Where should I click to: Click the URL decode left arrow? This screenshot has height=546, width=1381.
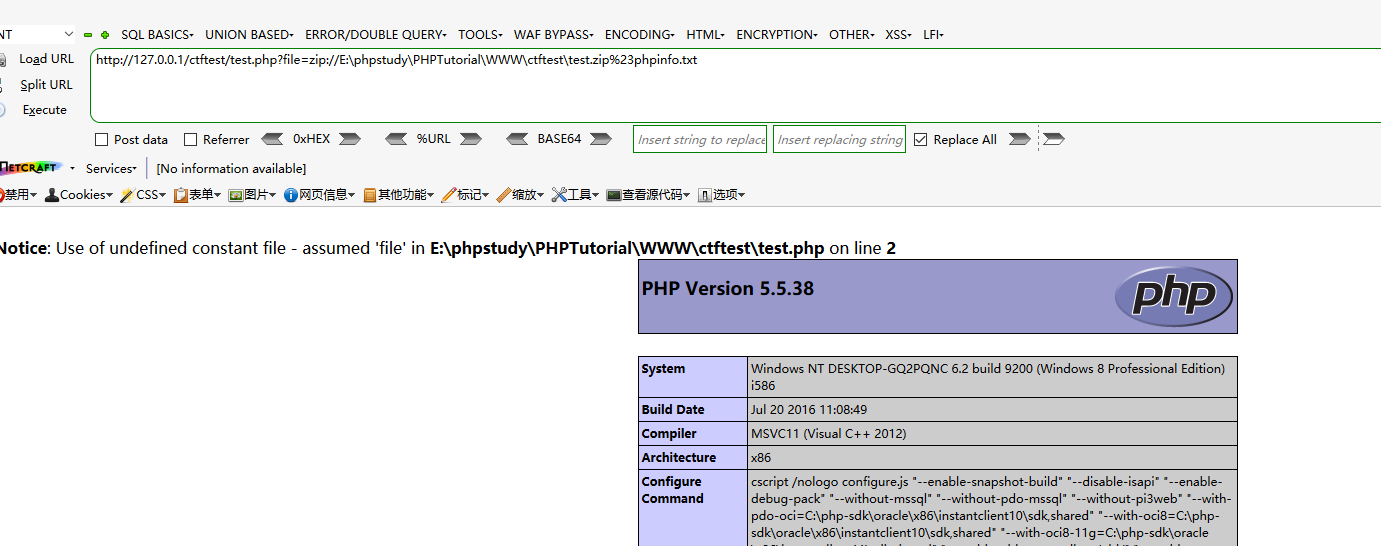tap(396, 139)
